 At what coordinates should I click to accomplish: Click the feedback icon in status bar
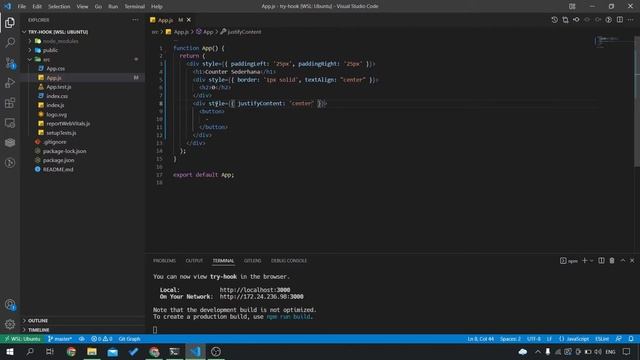pos(619,339)
